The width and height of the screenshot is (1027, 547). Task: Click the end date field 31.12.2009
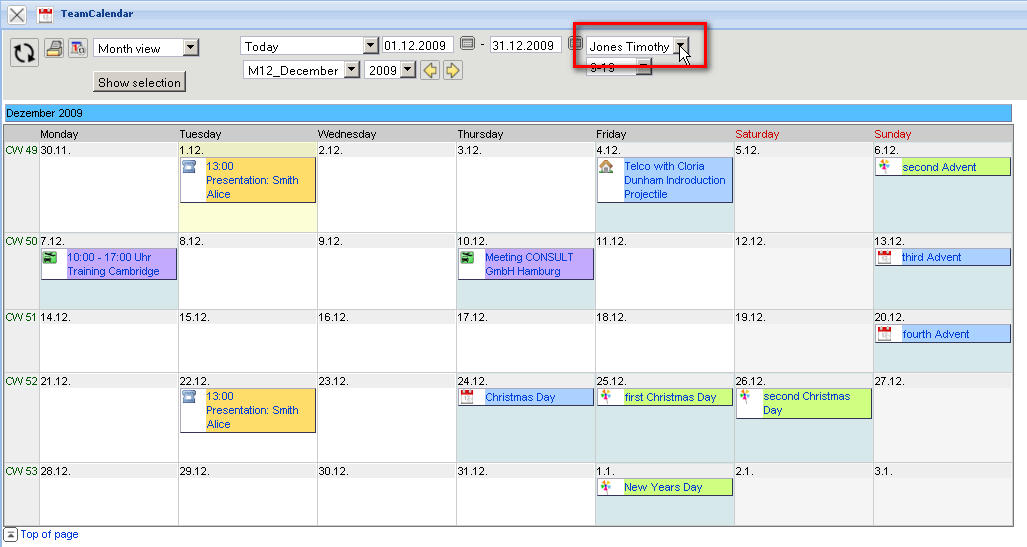coord(525,46)
